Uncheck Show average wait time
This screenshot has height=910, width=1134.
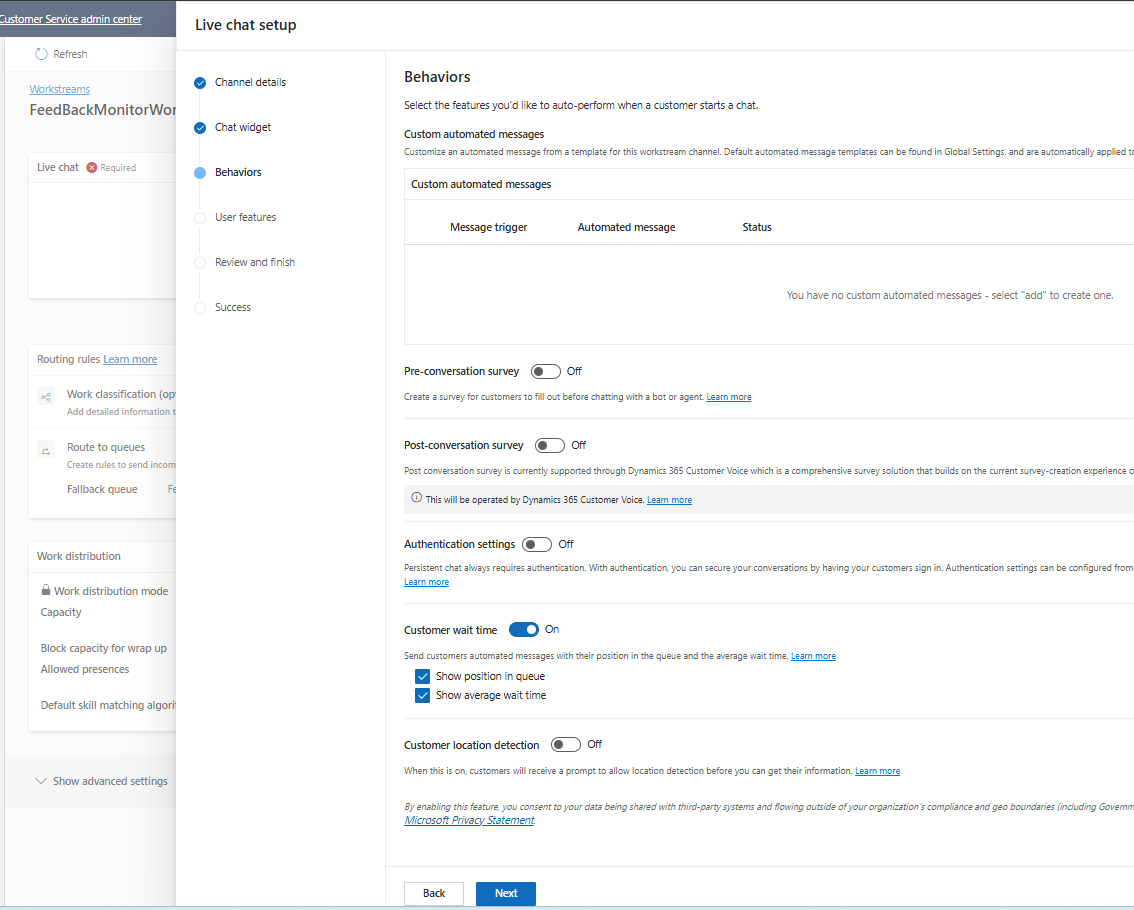click(422, 696)
